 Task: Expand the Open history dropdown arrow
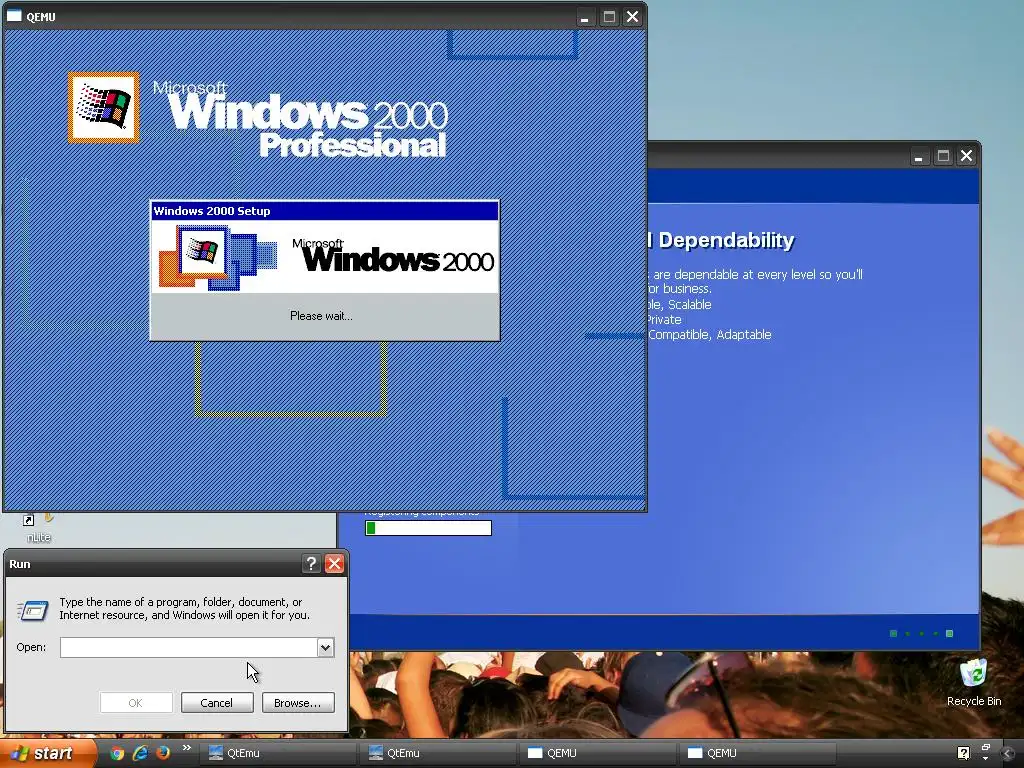pyautogui.click(x=325, y=647)
